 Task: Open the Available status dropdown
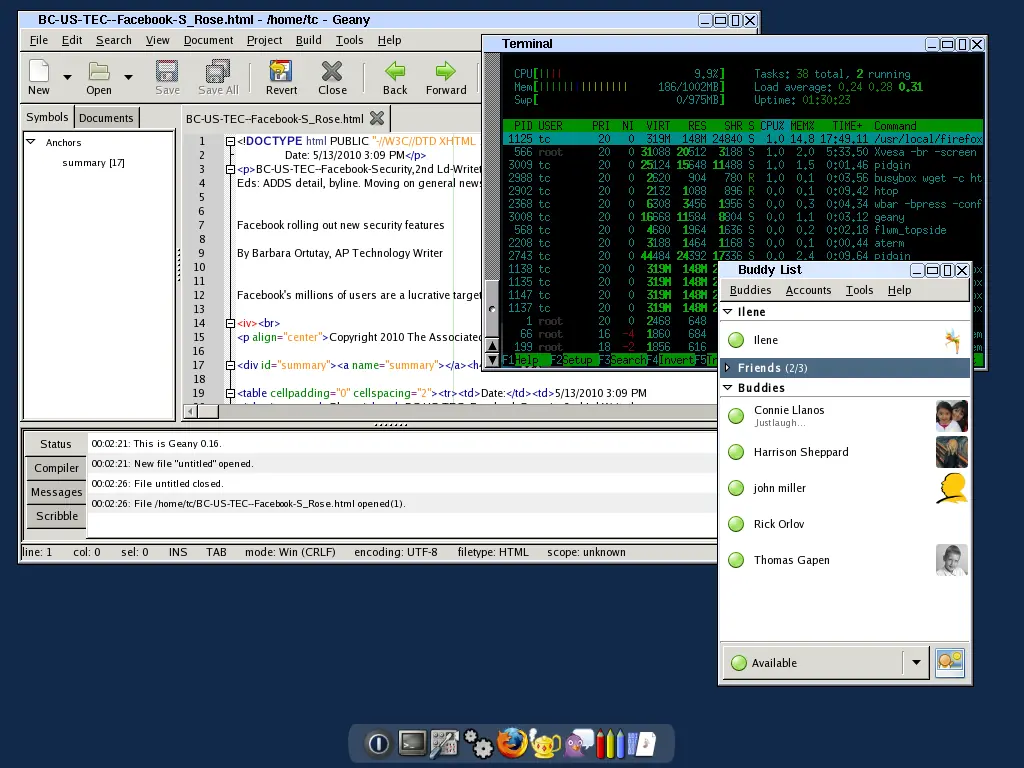pos(916,662)
